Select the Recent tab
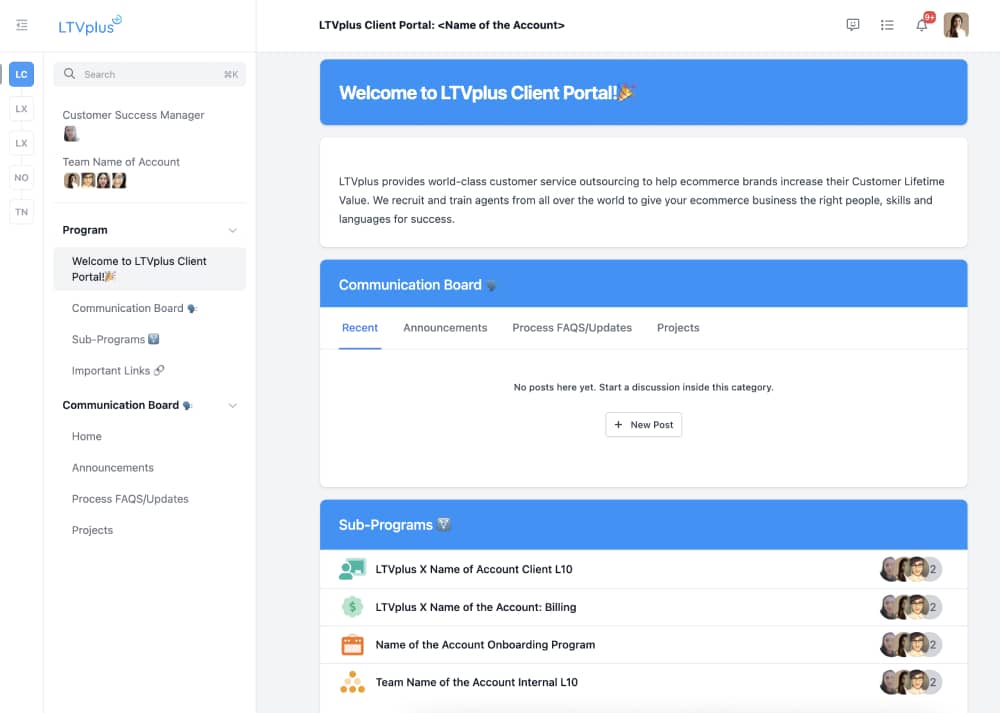 360,328
